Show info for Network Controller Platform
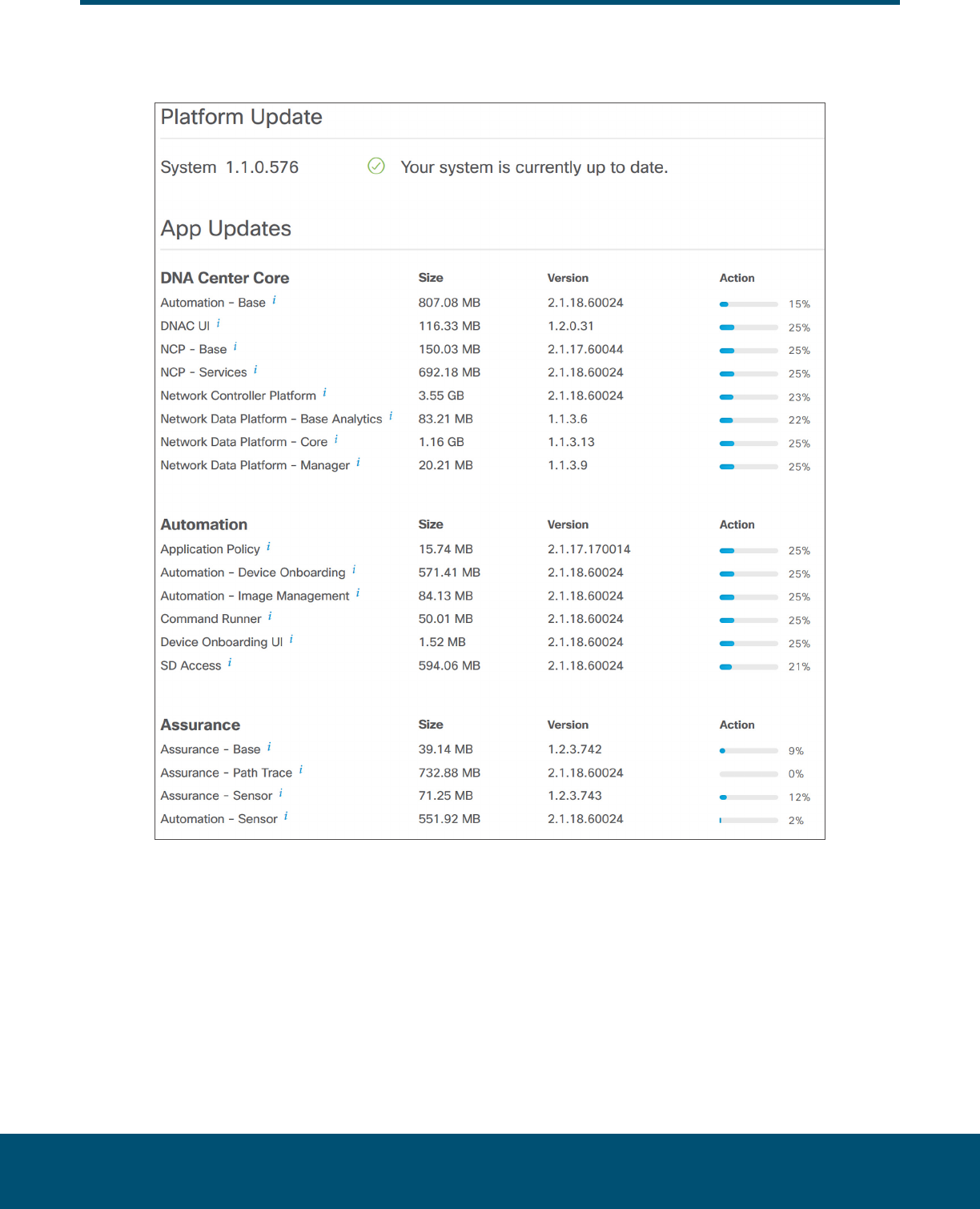 324,393
